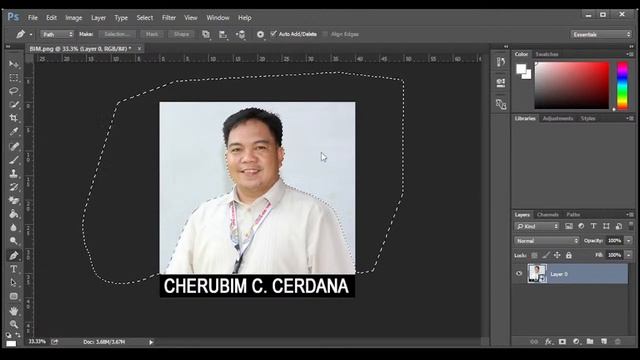This screenshot has height=360, width=640.
Task: Select the Rectangular Marquee tool
Action: pyautogui.click(x=13, y=78)
